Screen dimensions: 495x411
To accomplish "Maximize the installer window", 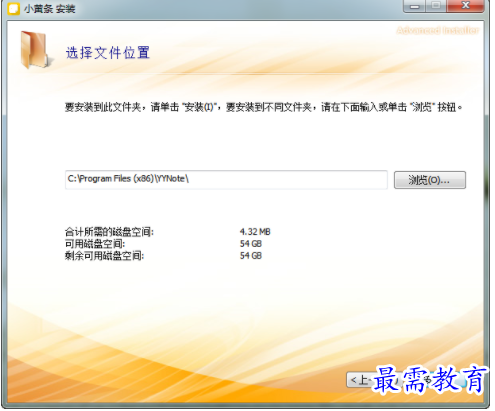I will point(436,6).
